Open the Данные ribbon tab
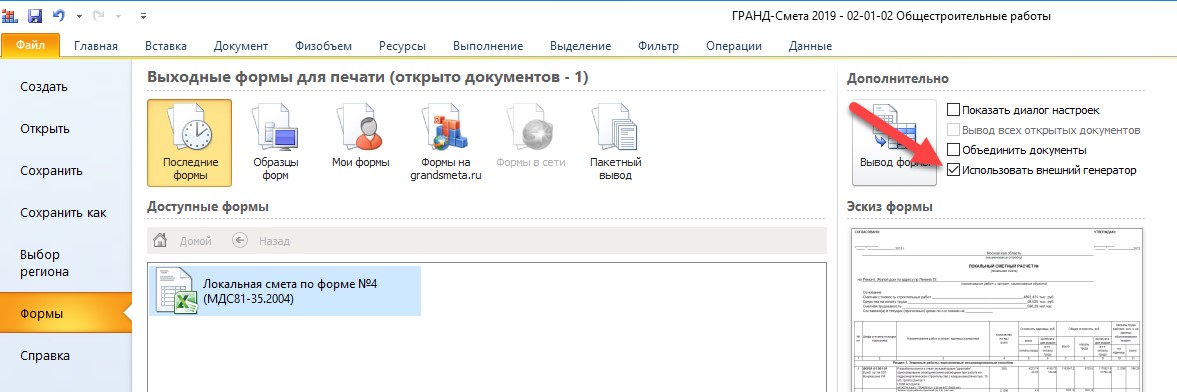 click(810, 47)
